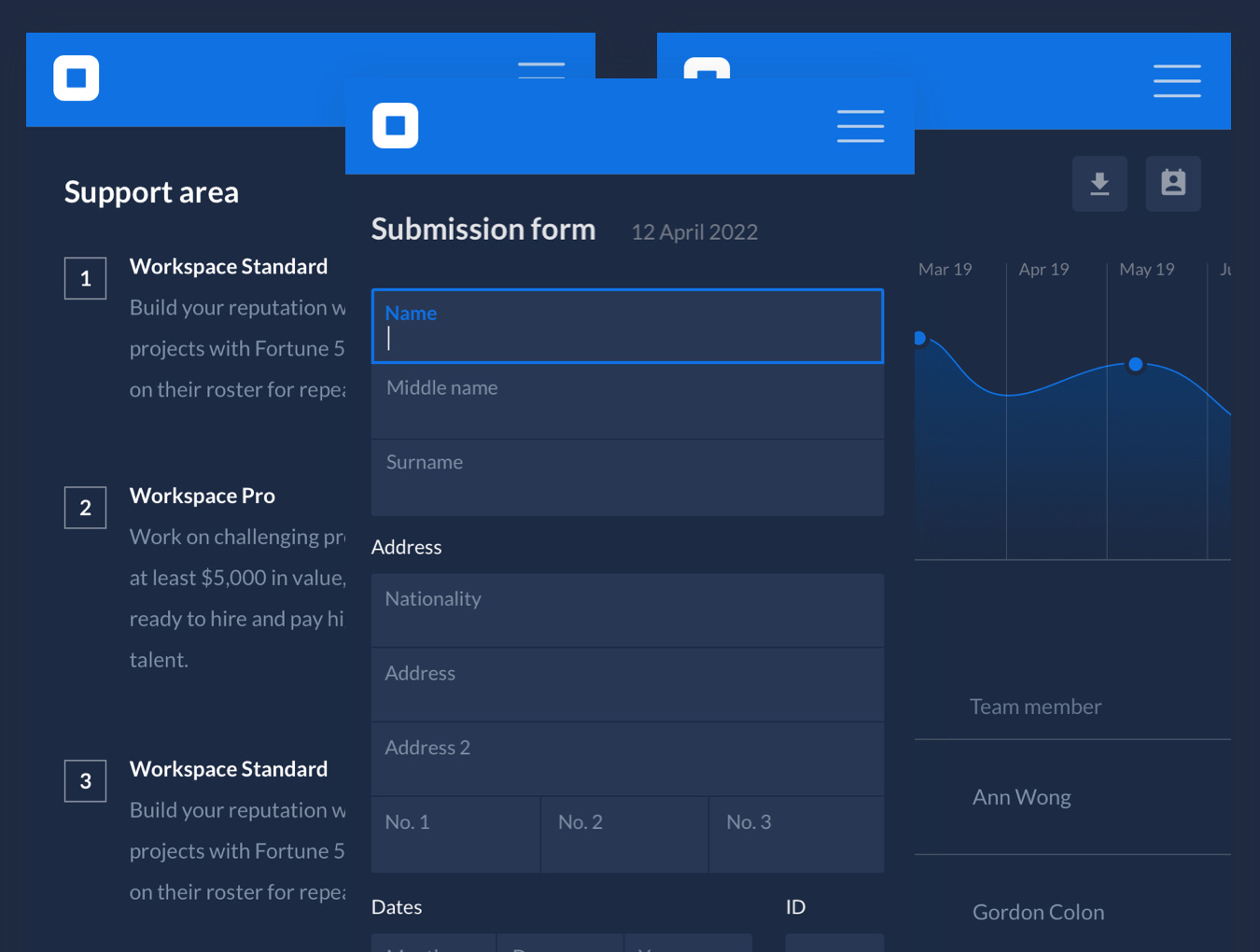Click the Support area panel logo icon
The height and width of the screenshot is (952, 1260).
(x=77, y=78)
